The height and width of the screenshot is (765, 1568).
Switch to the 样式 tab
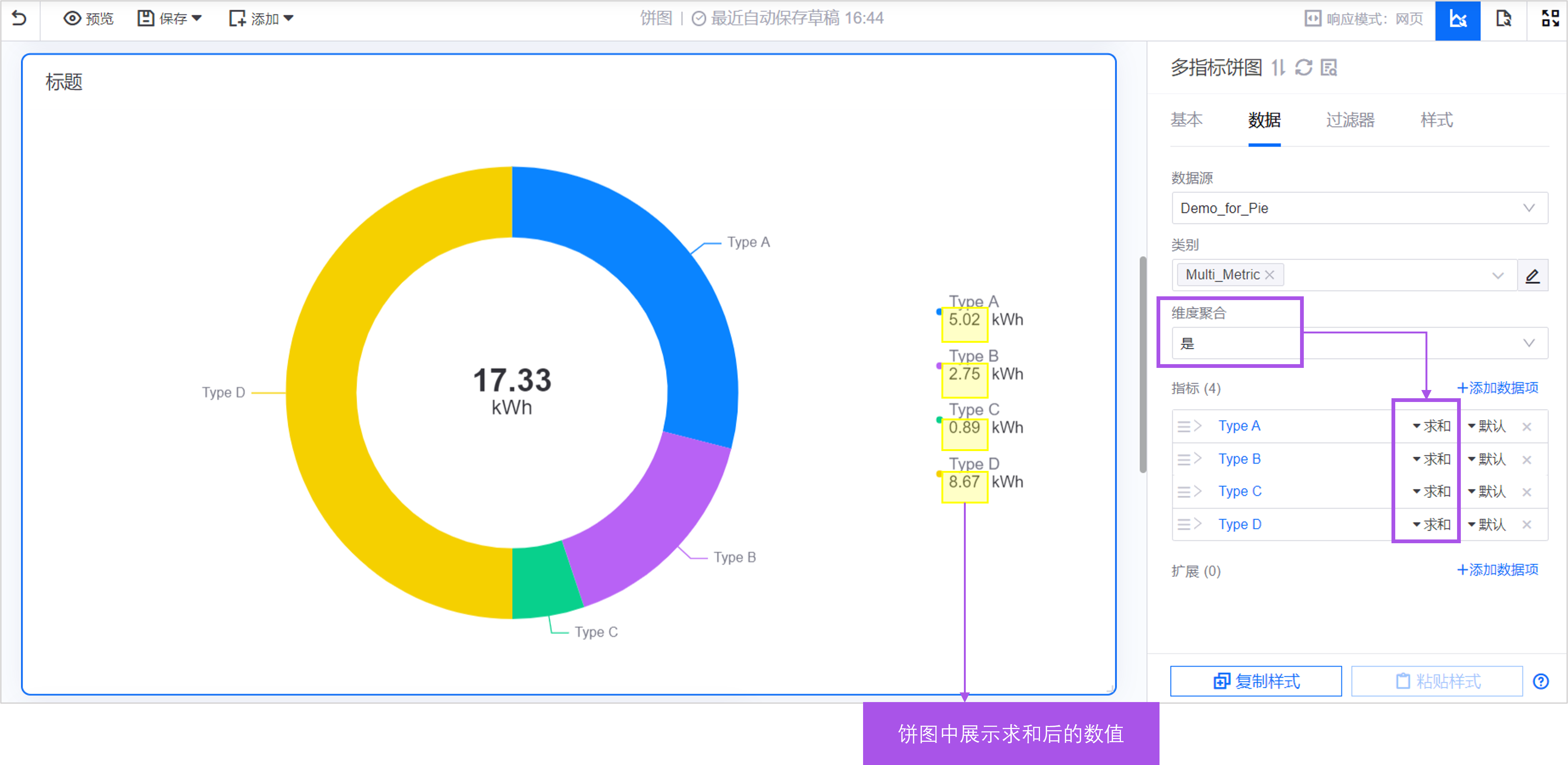point(1436,120)
